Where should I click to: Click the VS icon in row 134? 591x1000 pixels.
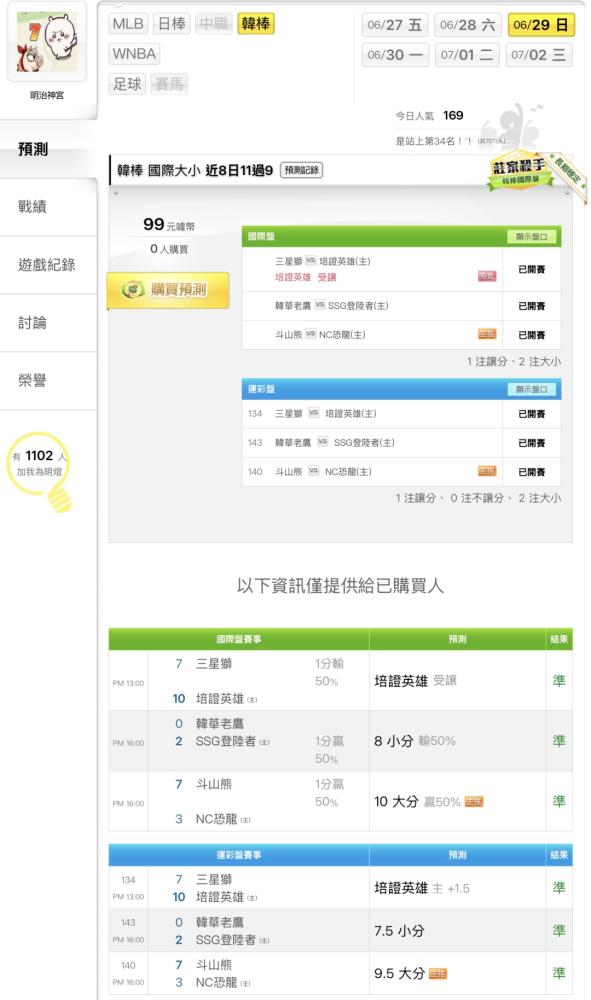[x=314, y=413]
